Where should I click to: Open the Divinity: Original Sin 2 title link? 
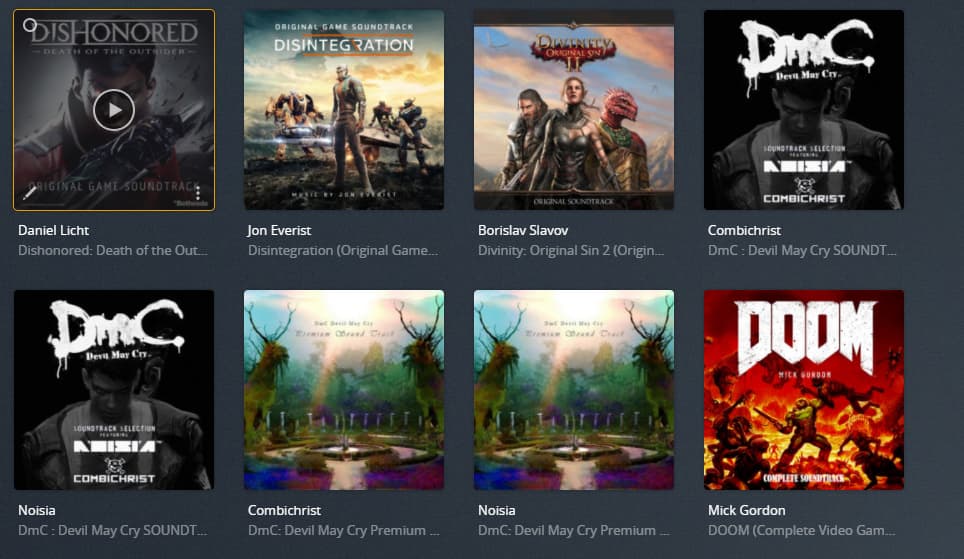coord(571,251)
